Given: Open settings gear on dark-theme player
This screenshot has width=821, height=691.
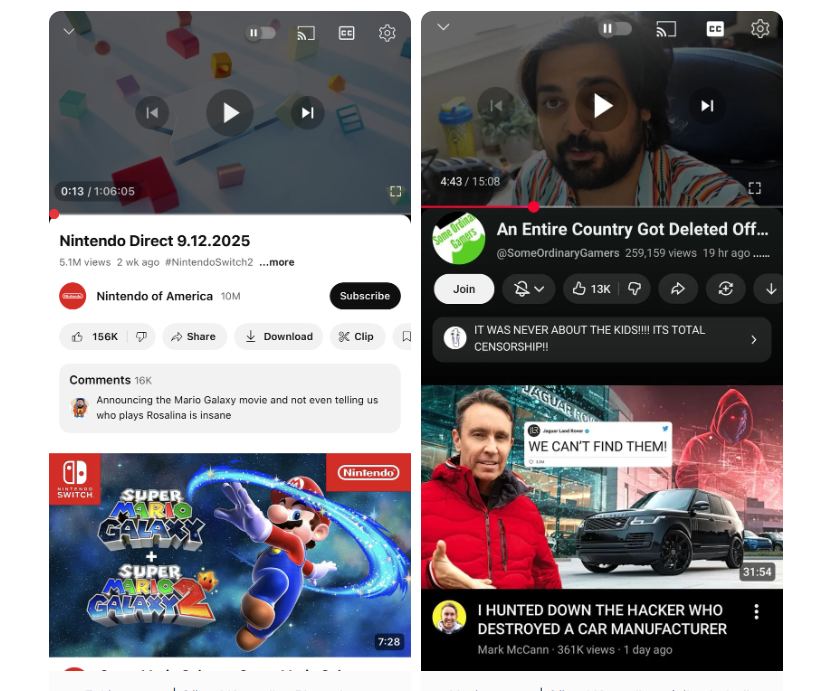Looking at the screenshot, I should [x=760, y=28].
